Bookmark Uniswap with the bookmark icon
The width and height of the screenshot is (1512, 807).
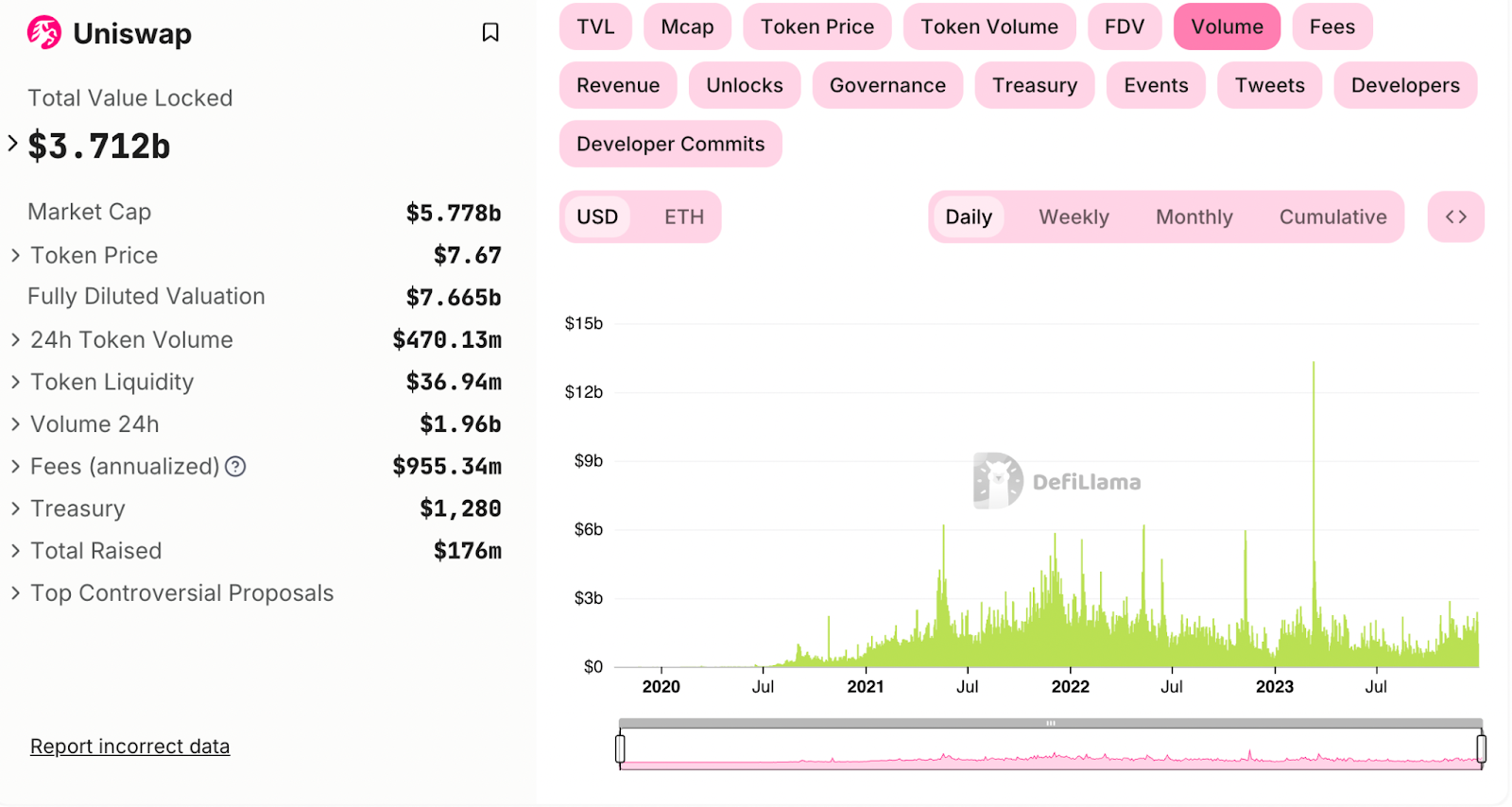click(x=490, y=33)
